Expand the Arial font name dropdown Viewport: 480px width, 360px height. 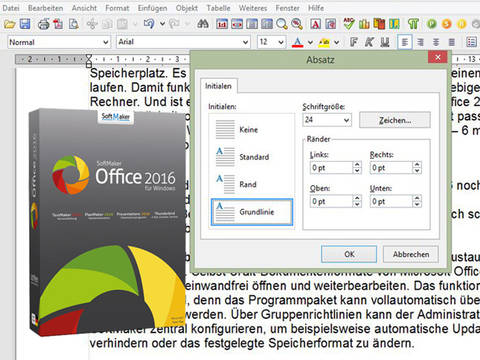246,42
